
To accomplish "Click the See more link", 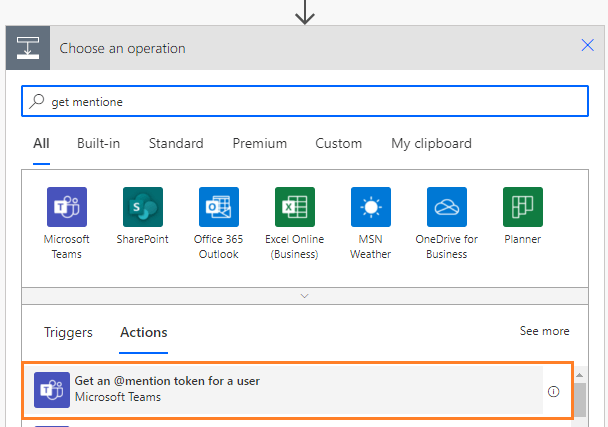I will point(544,331).
